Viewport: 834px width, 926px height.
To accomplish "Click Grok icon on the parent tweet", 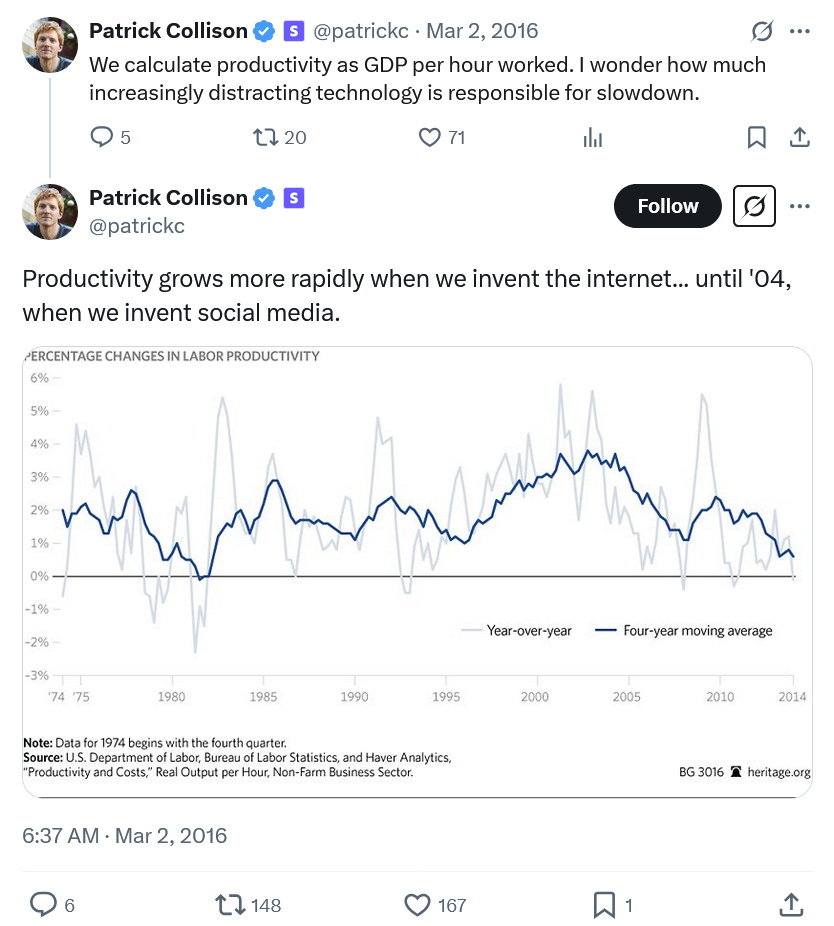I will (762, 31).
